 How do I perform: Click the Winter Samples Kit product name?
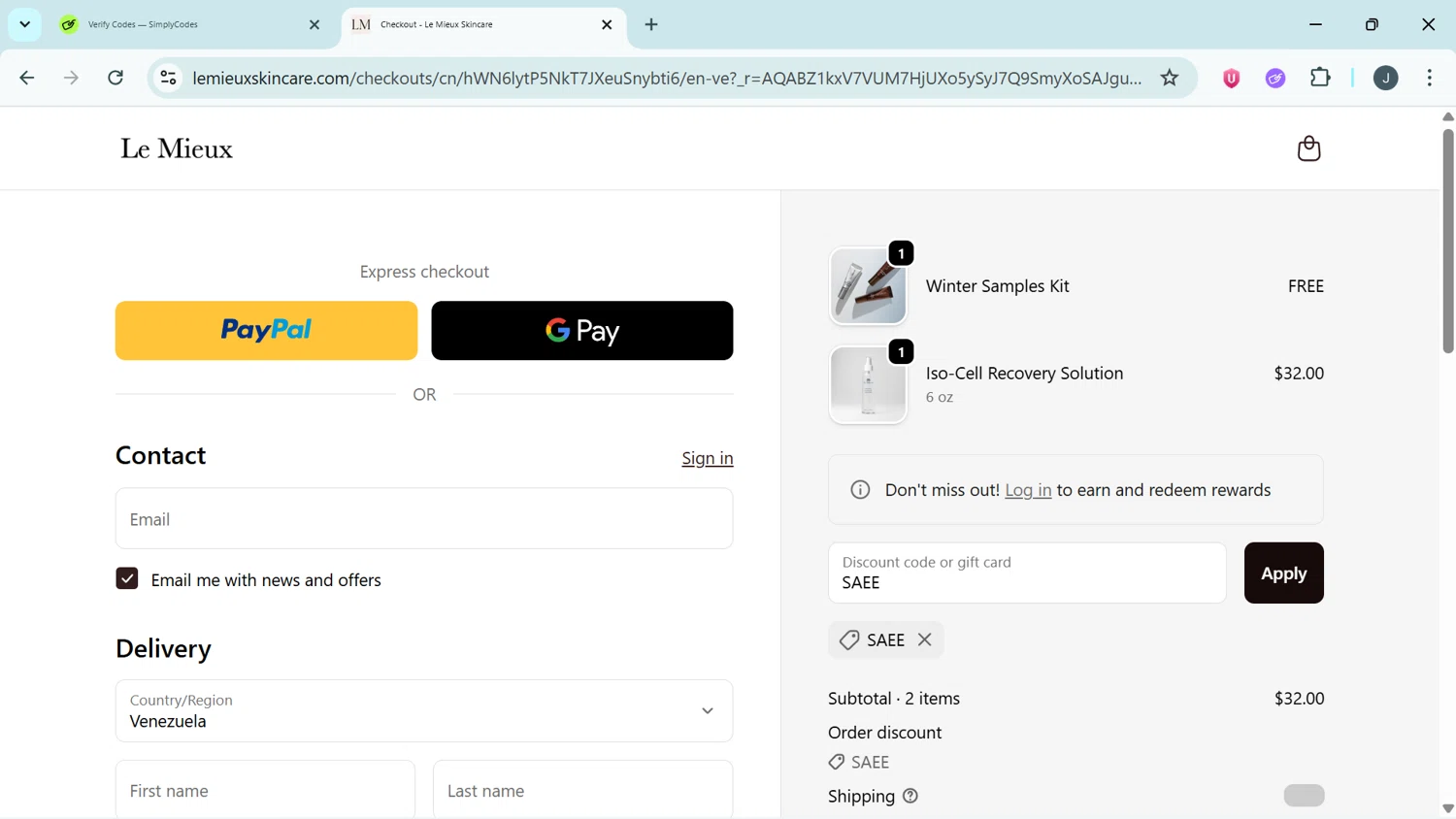point(997,286)
